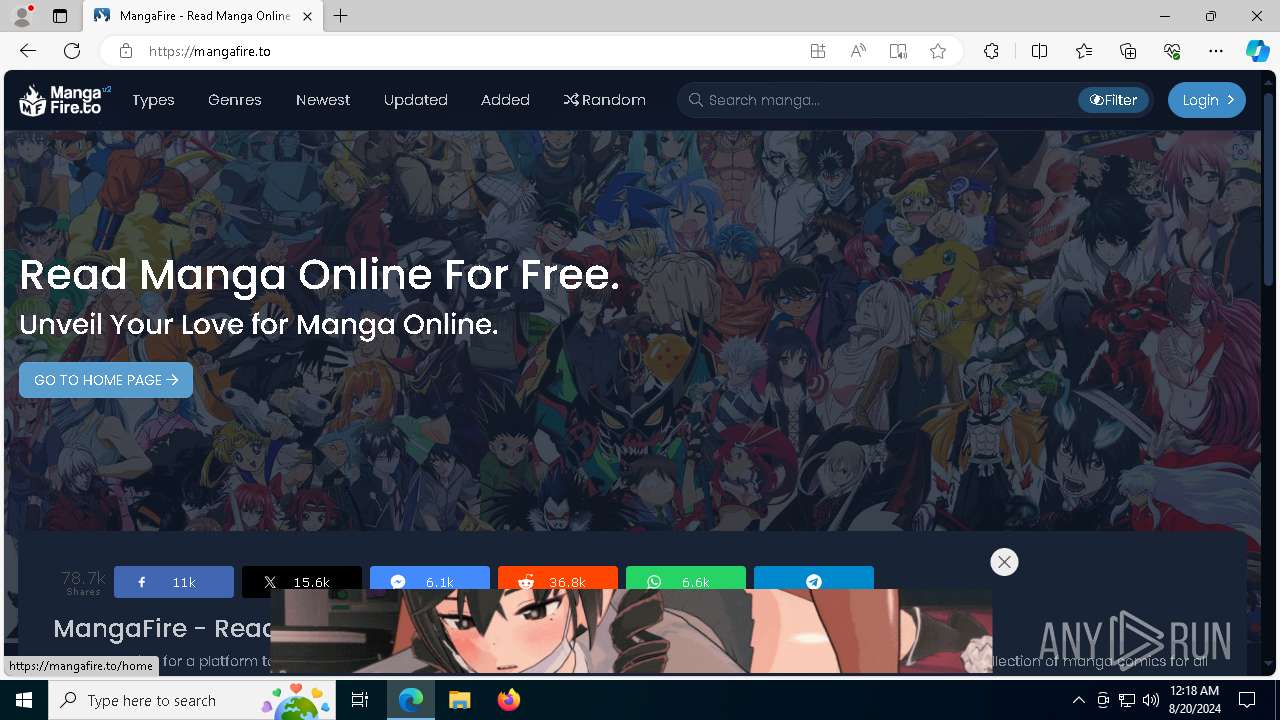Go to Newest manga

[x=323, y=100]
